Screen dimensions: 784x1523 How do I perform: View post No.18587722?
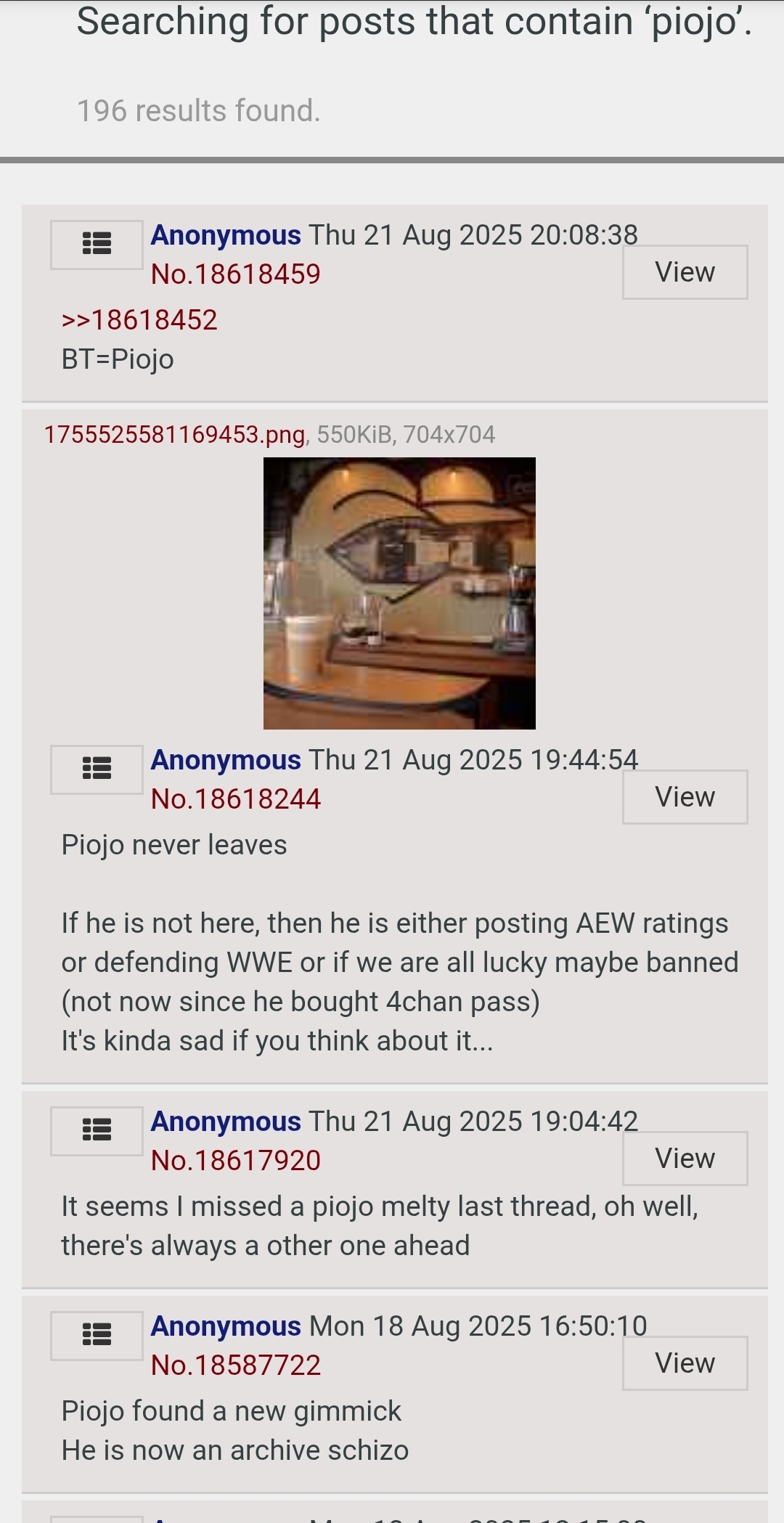pyautogui.click(x=685, y=1363)
